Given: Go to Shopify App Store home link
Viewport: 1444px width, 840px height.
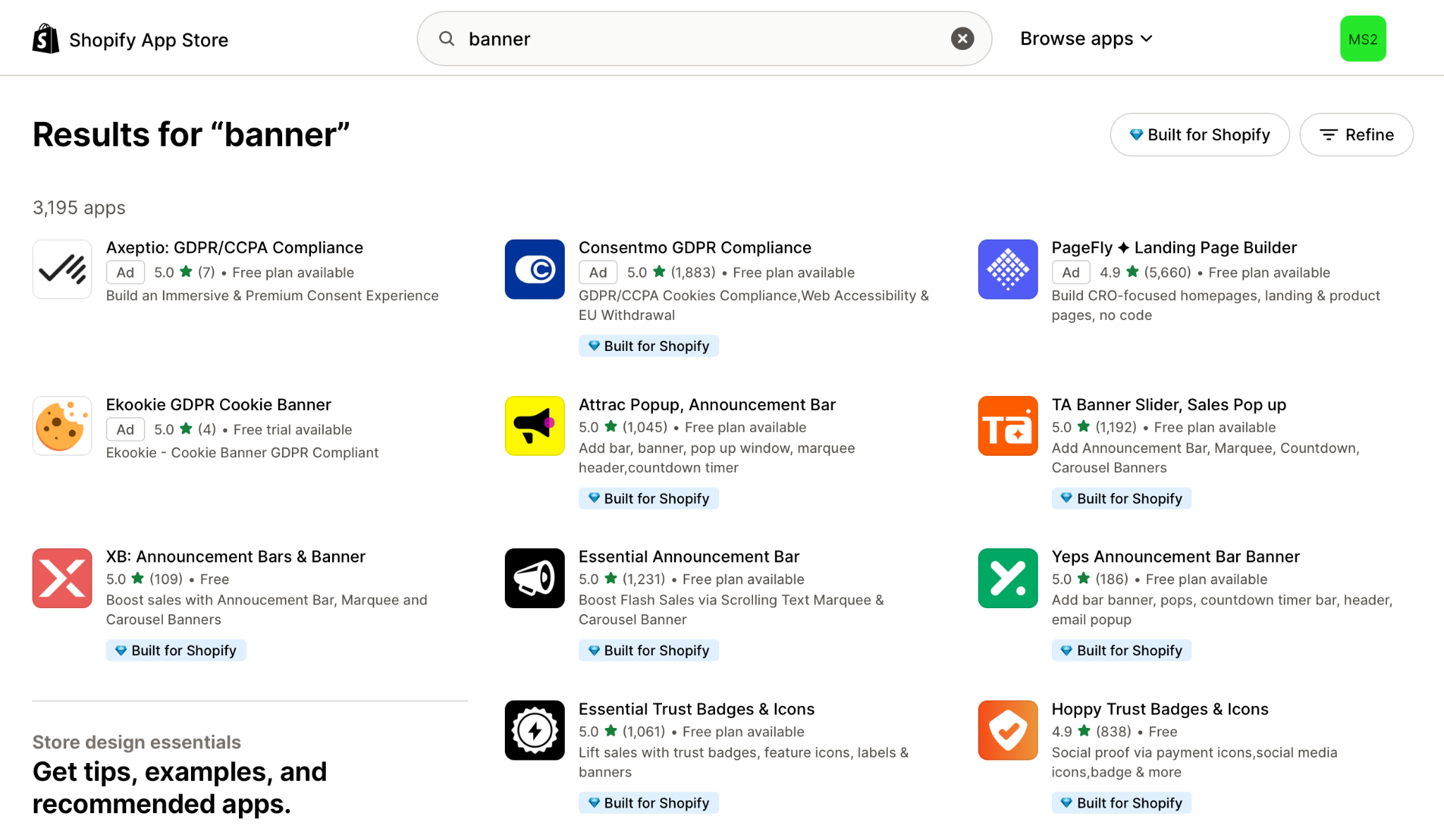Looking at the screenshot, I should click(130, 39).
